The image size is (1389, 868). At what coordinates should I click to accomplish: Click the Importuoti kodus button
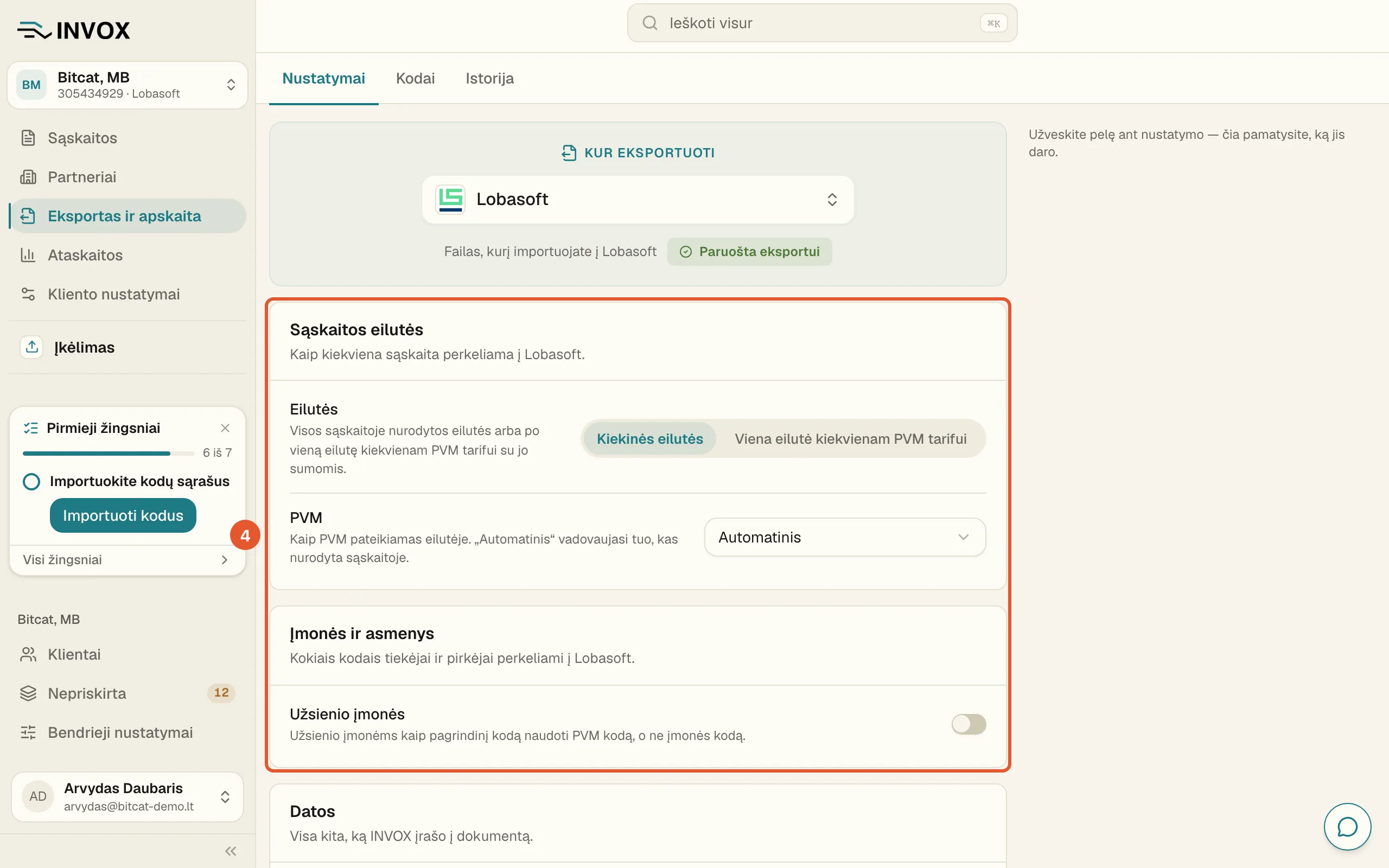[x=123, y=515]
